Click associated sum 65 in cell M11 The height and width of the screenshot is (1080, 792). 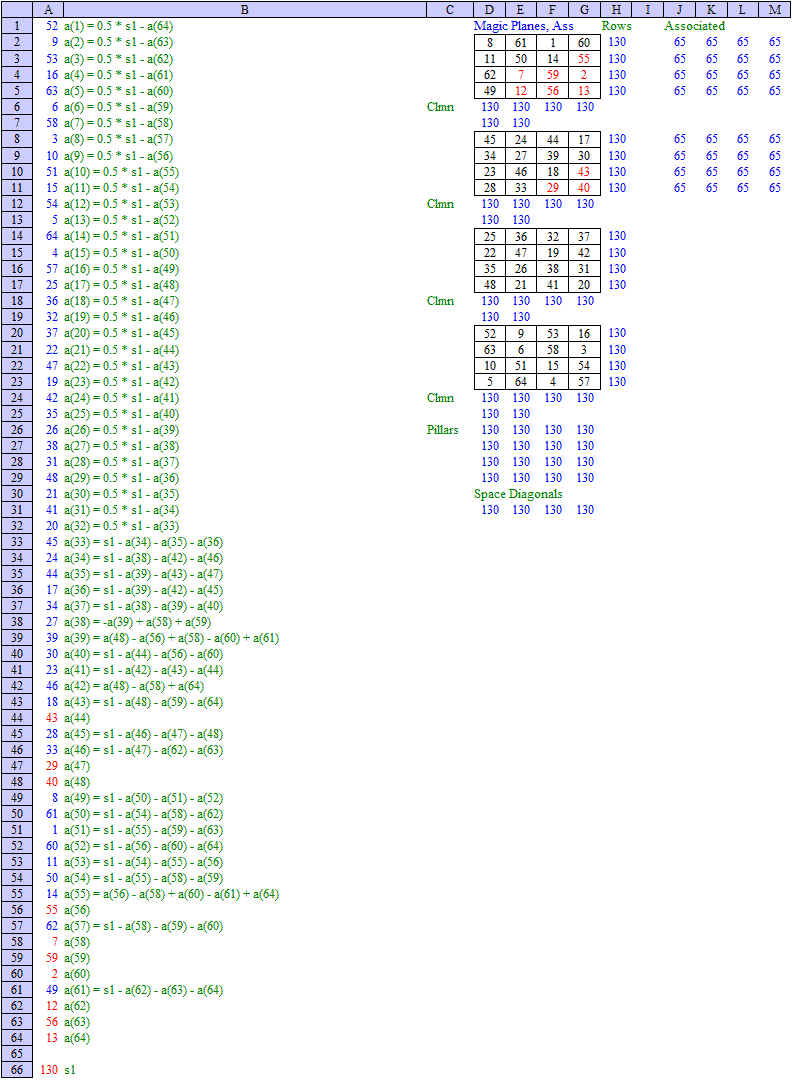[775, 188]
